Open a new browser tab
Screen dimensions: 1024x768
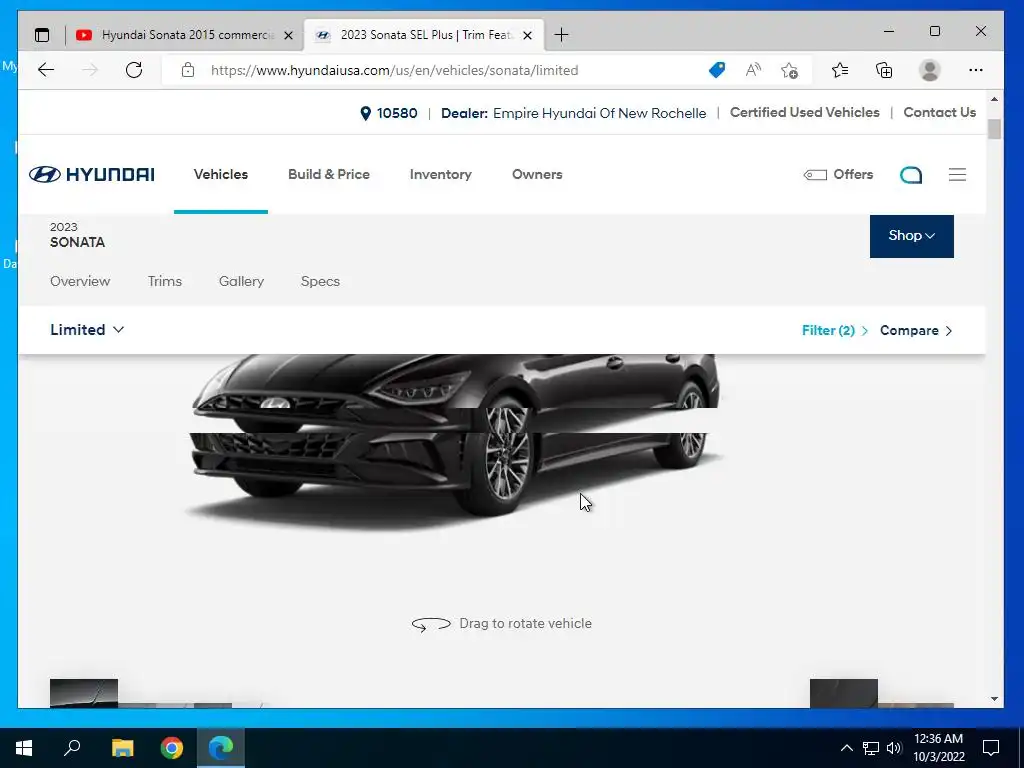point(561,35)
